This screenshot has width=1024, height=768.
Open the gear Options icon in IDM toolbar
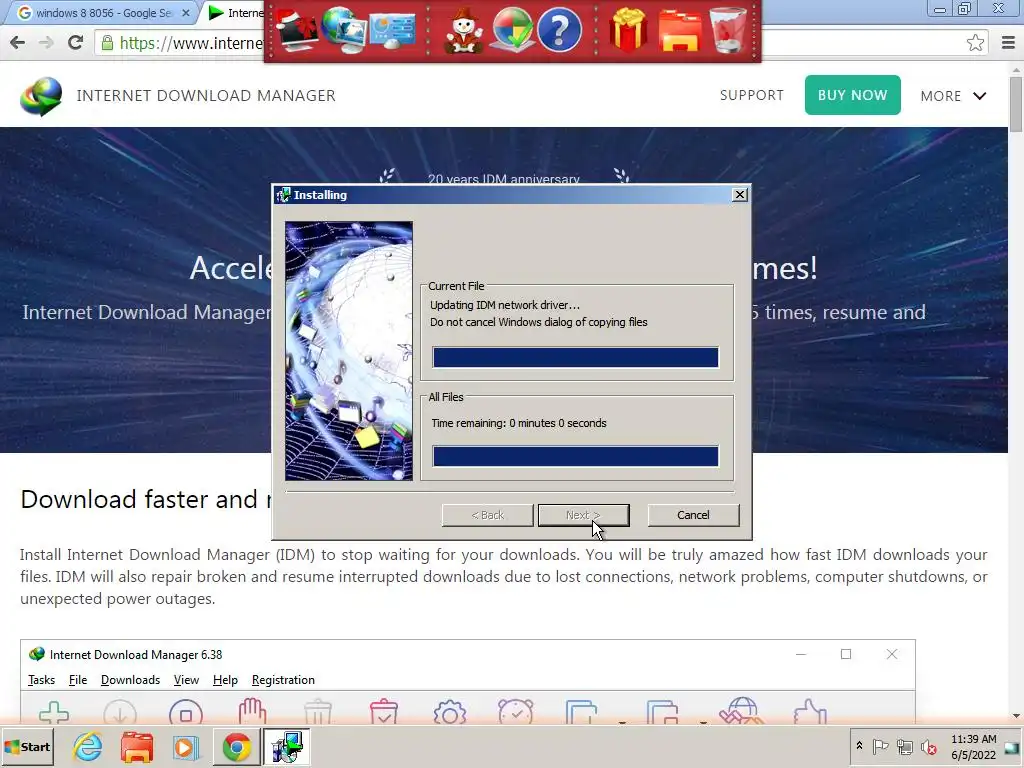450,713
